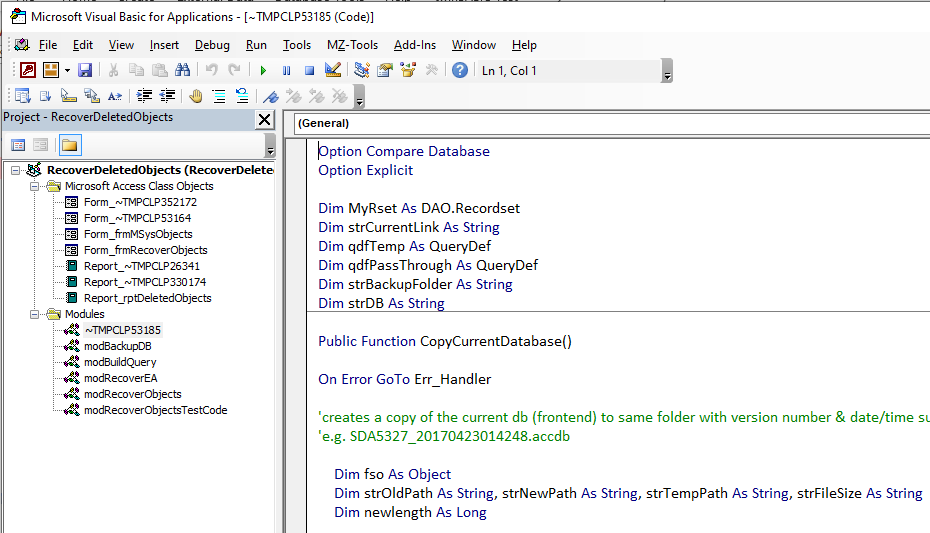
Task: Open the Properties Window icon
Action: (x=385, y=71)
